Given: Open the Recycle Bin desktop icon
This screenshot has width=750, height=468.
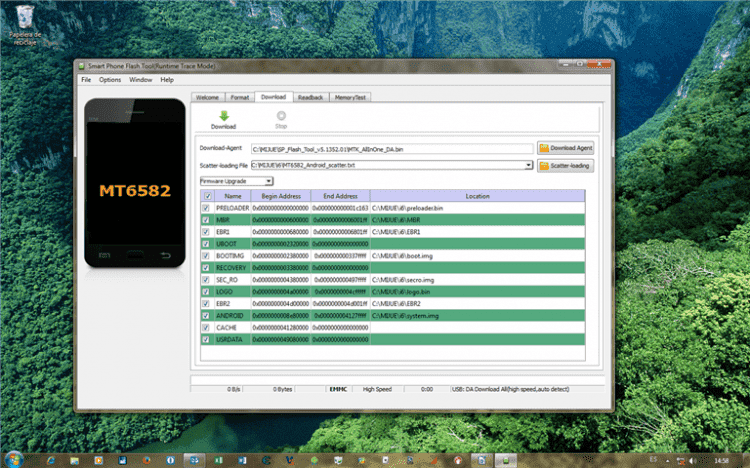Looking at the screenshot, I should click(25, 25).
